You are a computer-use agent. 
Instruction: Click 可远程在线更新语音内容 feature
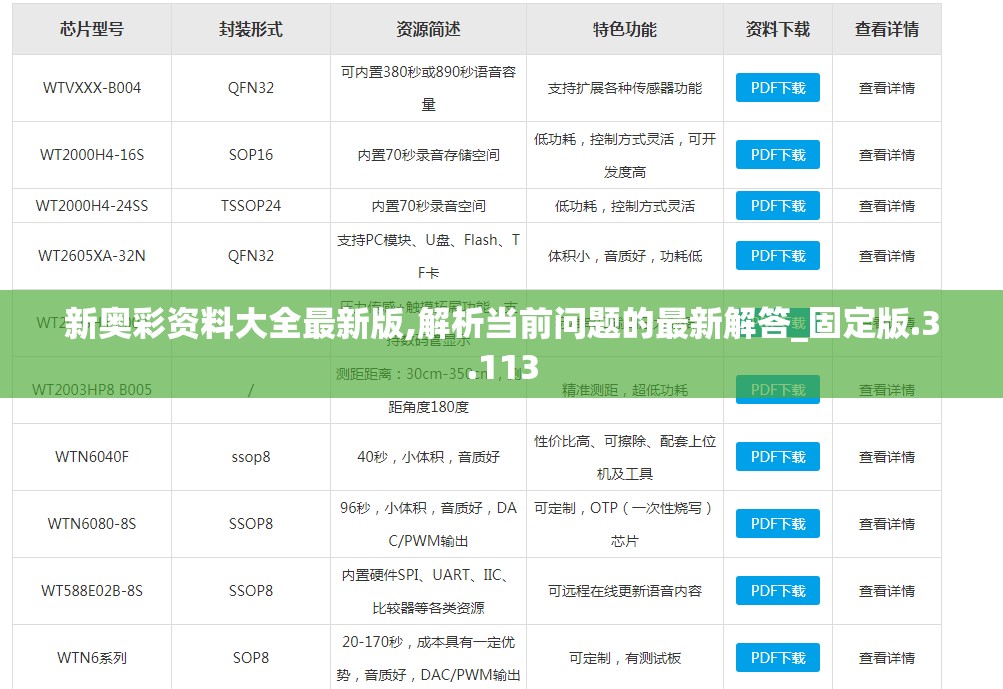point(625,591)
